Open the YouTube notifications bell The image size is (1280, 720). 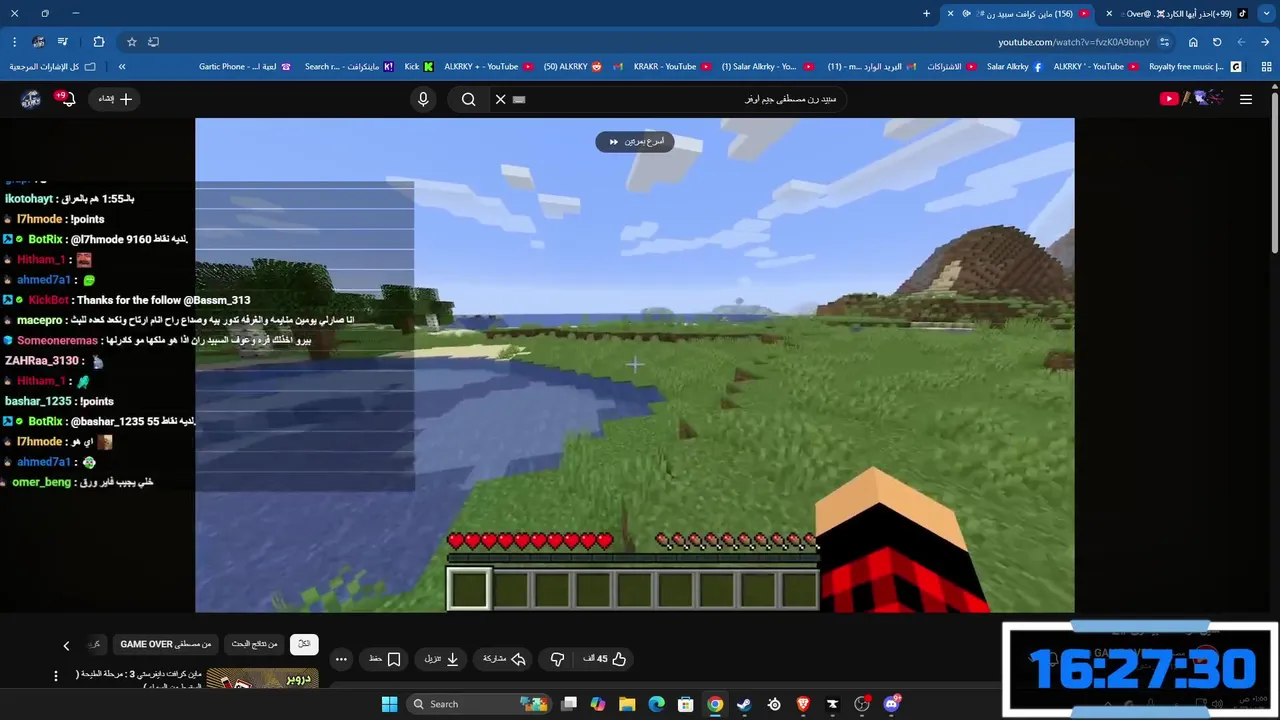[x=68, y=99]
